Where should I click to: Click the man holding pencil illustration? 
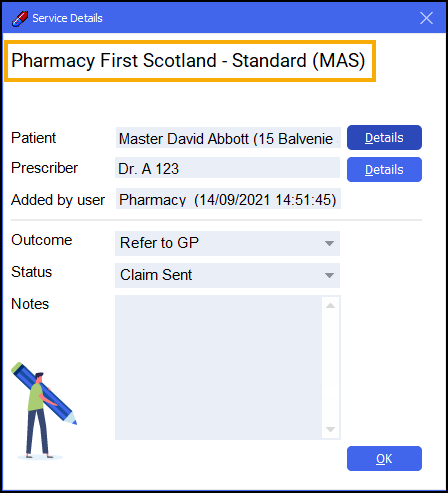[44, 411]
